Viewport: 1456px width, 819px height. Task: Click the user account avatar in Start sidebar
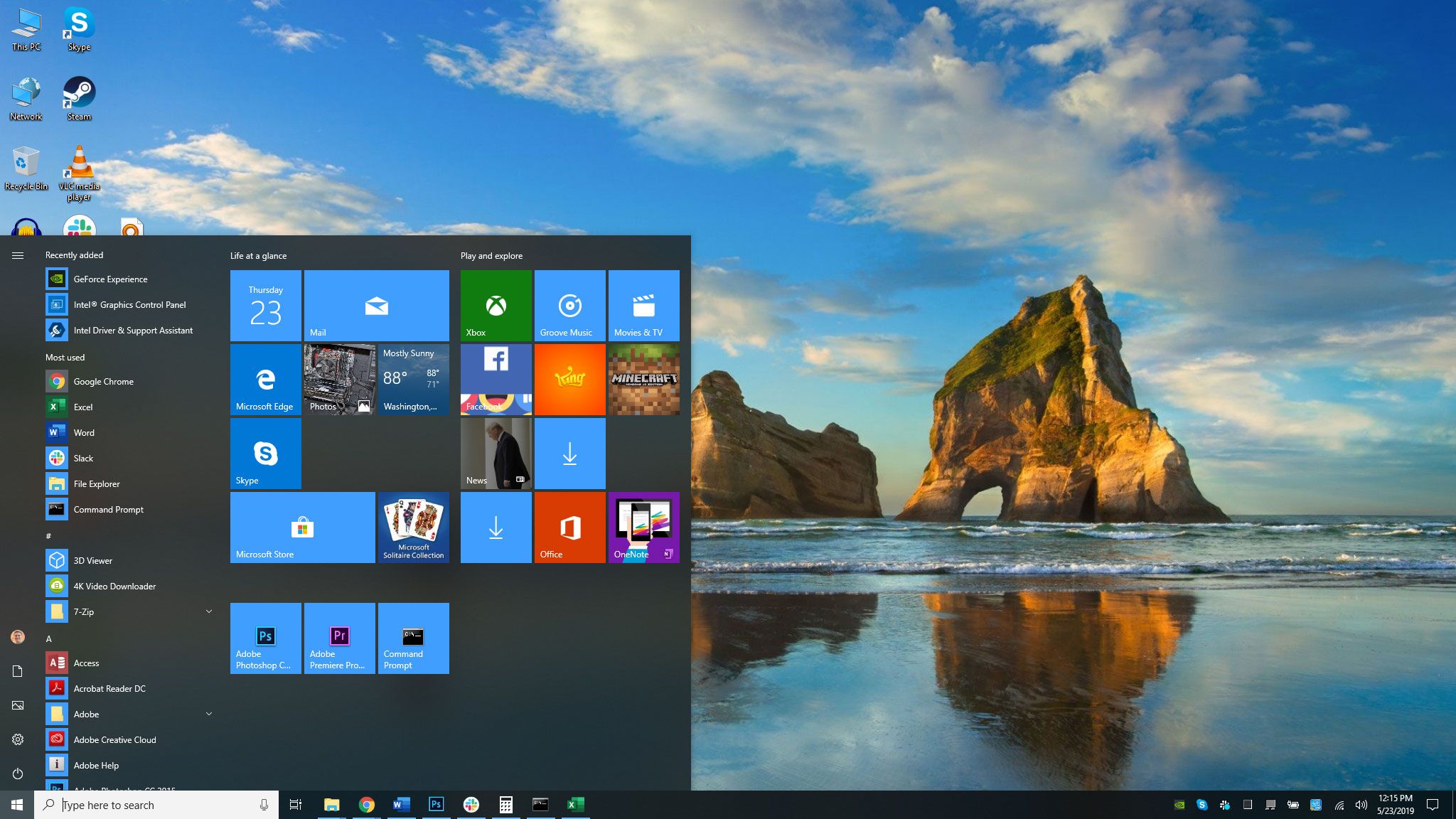(x=17, y=638)
